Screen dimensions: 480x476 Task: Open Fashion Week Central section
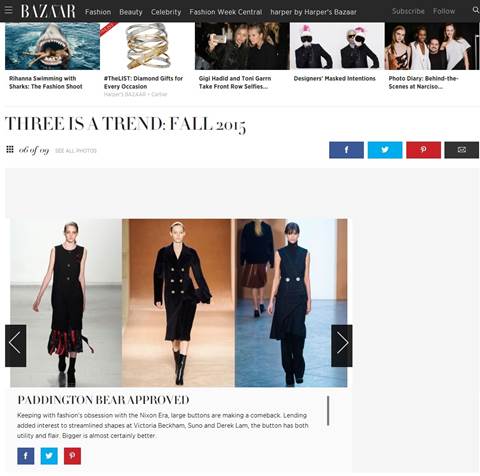(226, 12)
